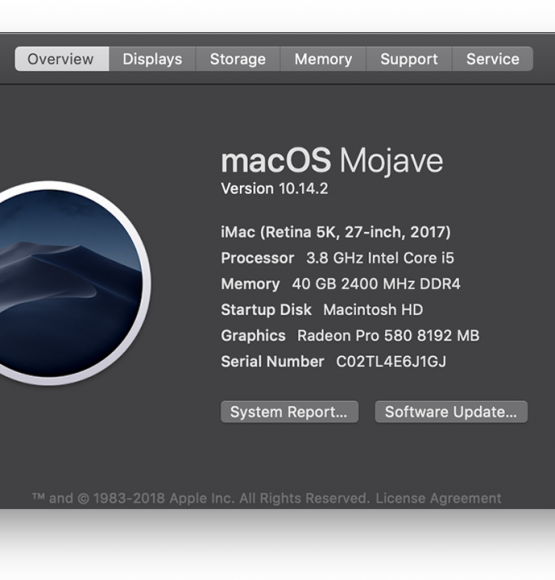Click the Radeon Pro 580 graphics text
This screenshot has height=580, width=555.
coord(388,336)
